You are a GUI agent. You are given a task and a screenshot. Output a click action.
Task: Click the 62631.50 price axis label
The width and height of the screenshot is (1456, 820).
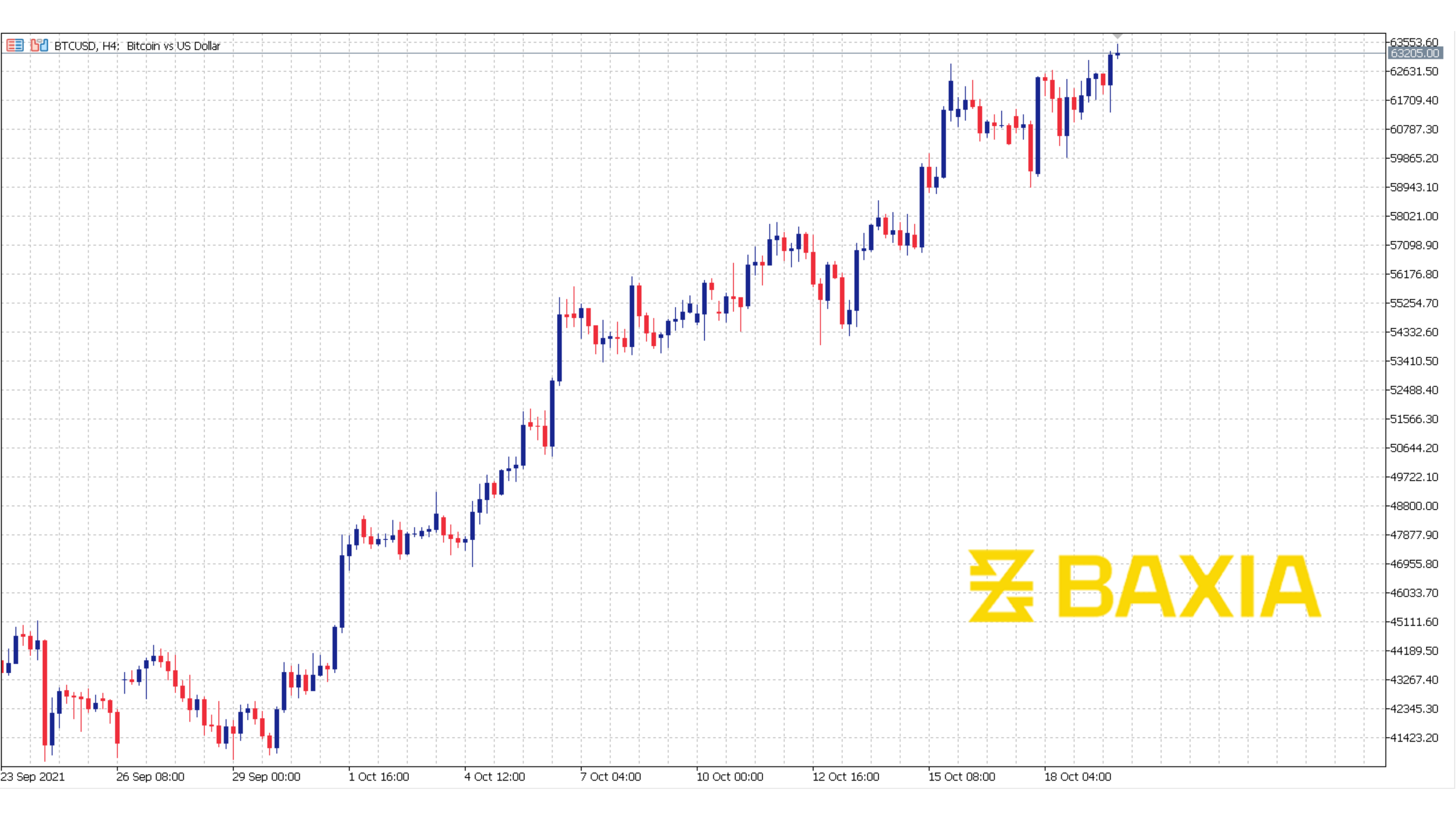click(x=1414, y=71)
